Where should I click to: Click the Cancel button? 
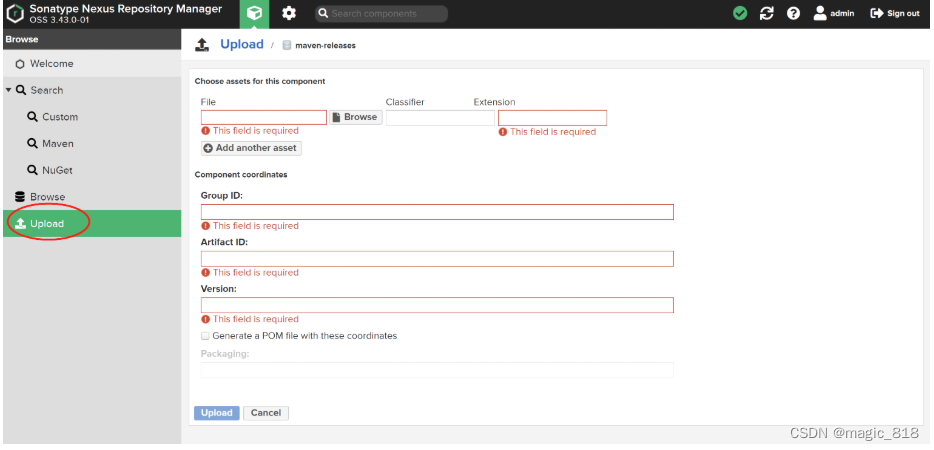[266, 413]
